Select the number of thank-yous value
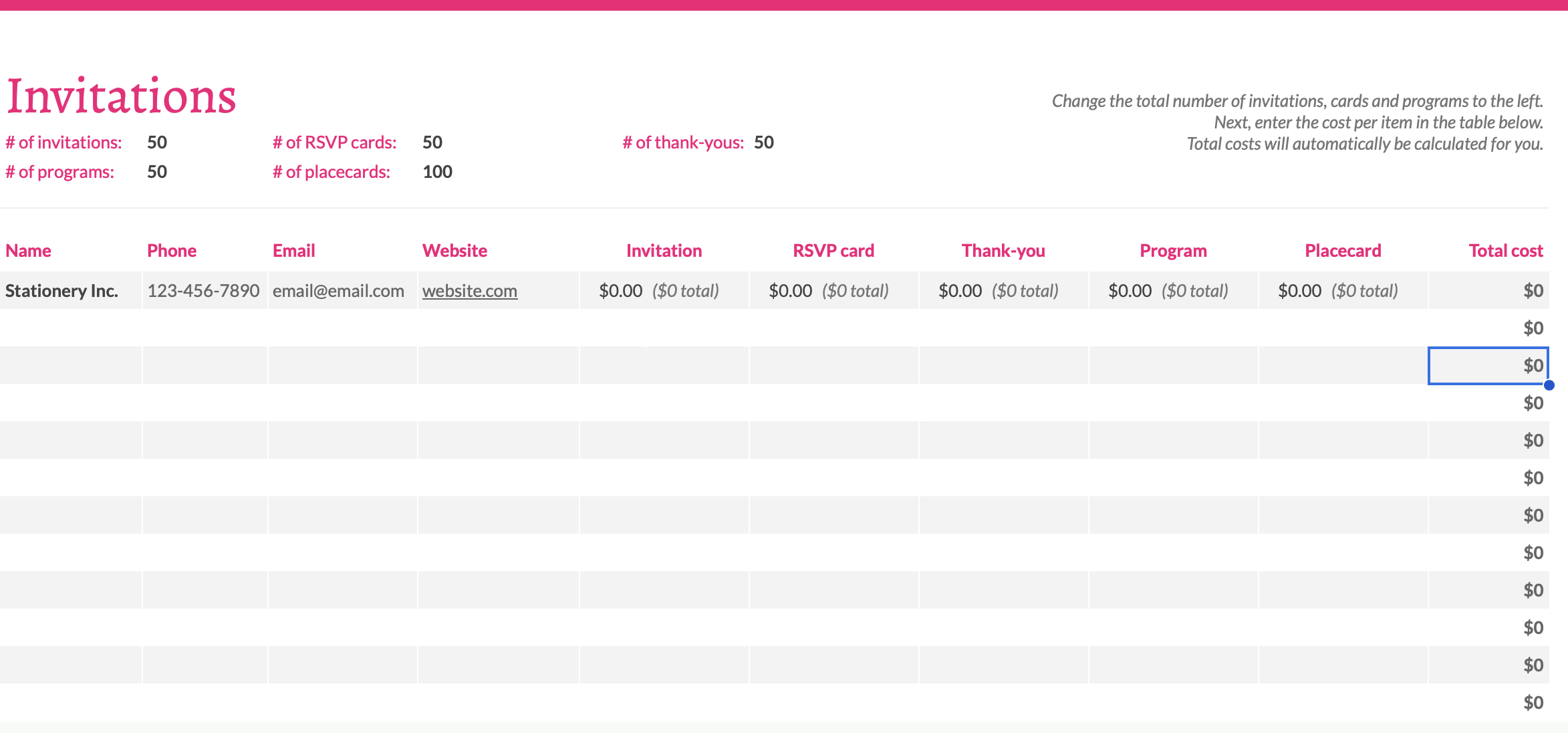Screen dimensions: 1568x733 pyautogui.click(x=764, y=142)
